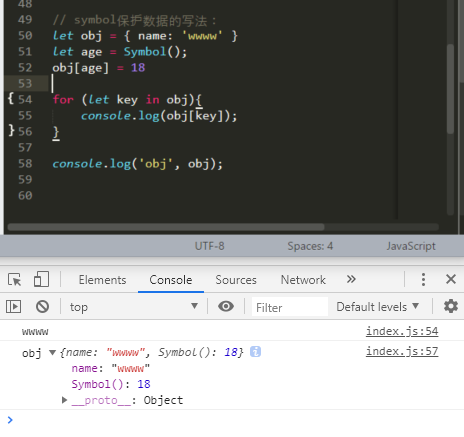
Task: Click the number 18 on line 52
Action: click(138, 68)
